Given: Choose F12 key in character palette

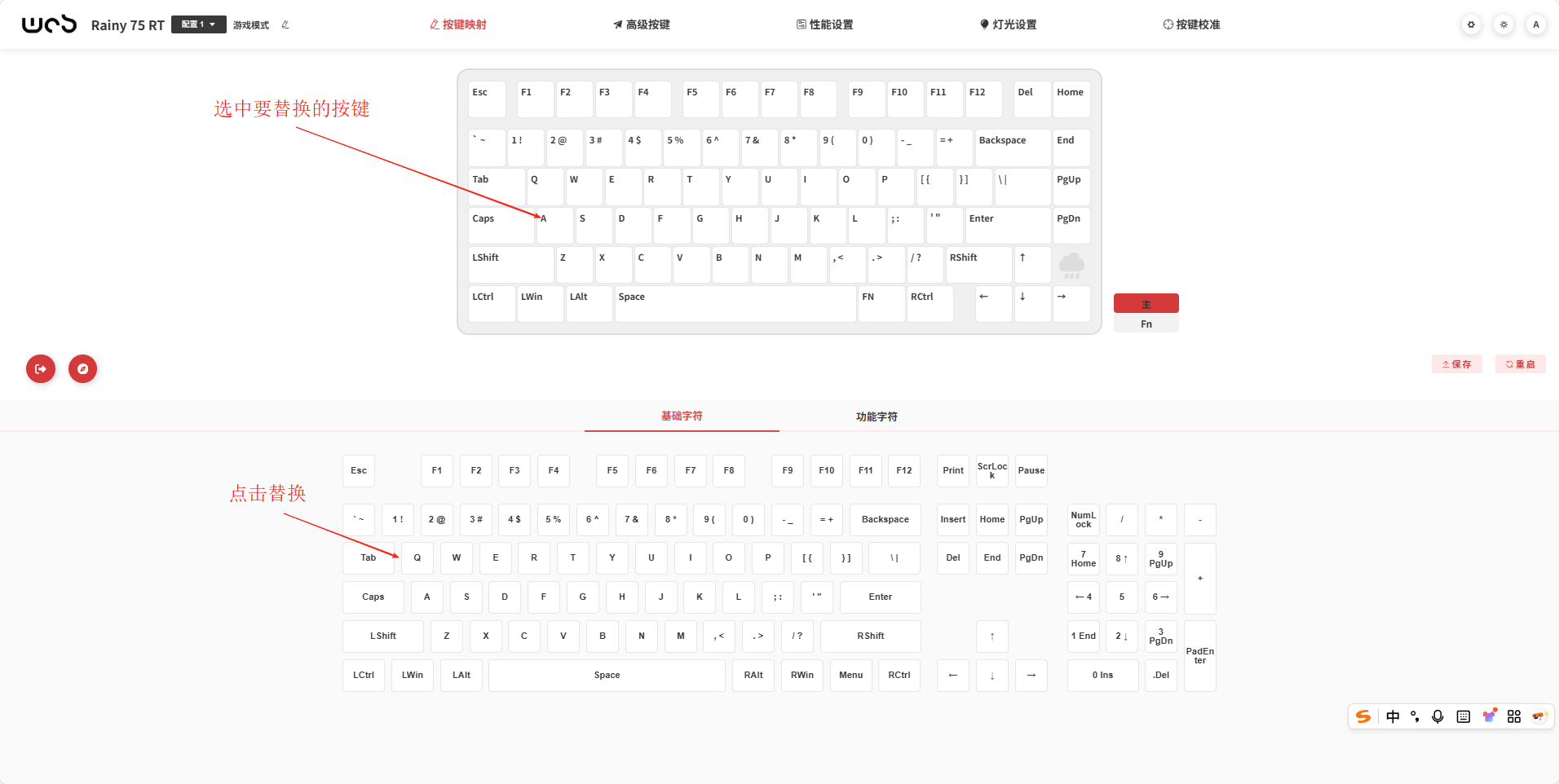Looking at the screenshot, I should (904, 470).
